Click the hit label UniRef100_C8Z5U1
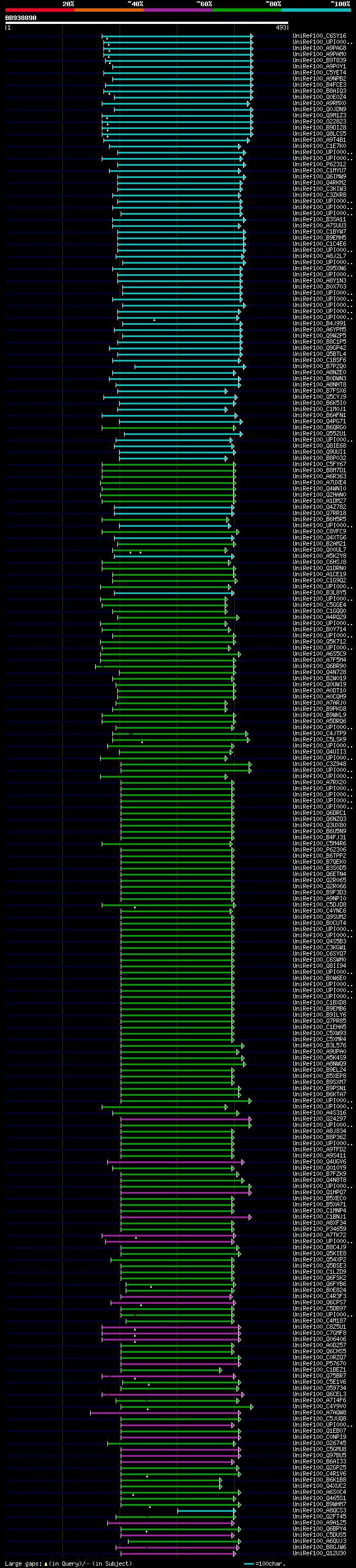The height and width of the screenshot is (1568, 356). coord(319,1327)
